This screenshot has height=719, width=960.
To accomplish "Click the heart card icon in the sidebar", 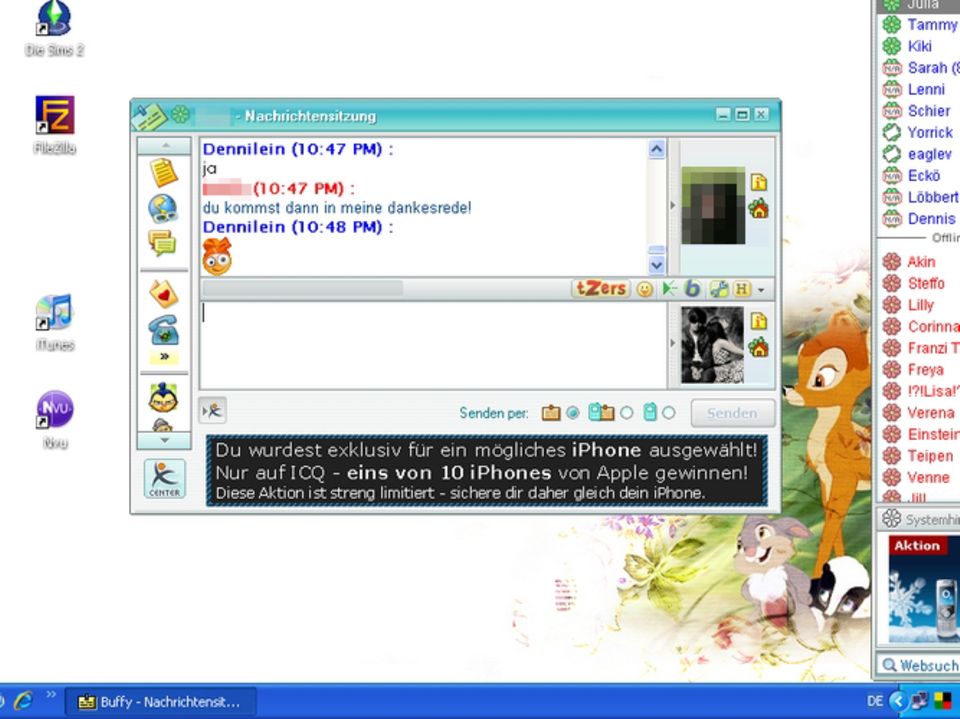I will [163, 293].
